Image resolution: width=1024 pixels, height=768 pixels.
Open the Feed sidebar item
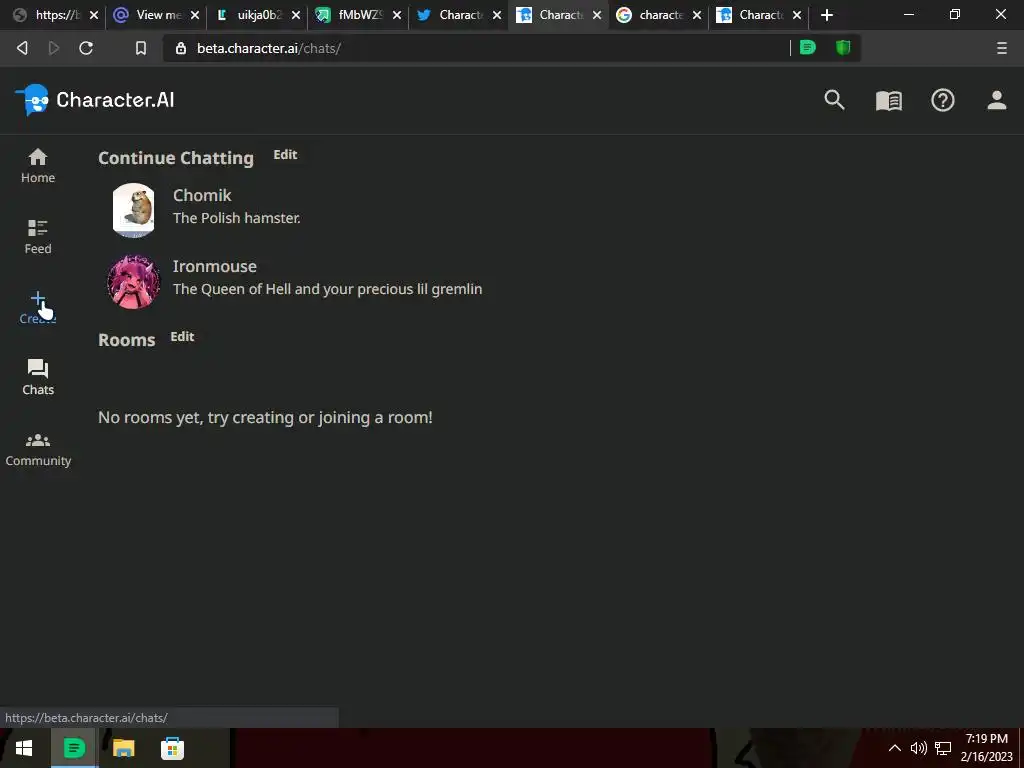pos(38,236)
